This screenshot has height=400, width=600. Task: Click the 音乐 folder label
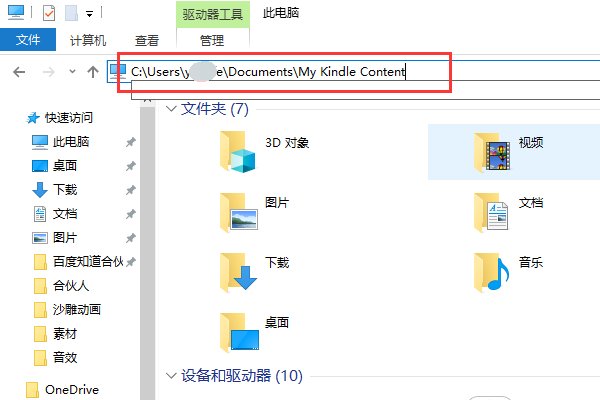[531, 263]
